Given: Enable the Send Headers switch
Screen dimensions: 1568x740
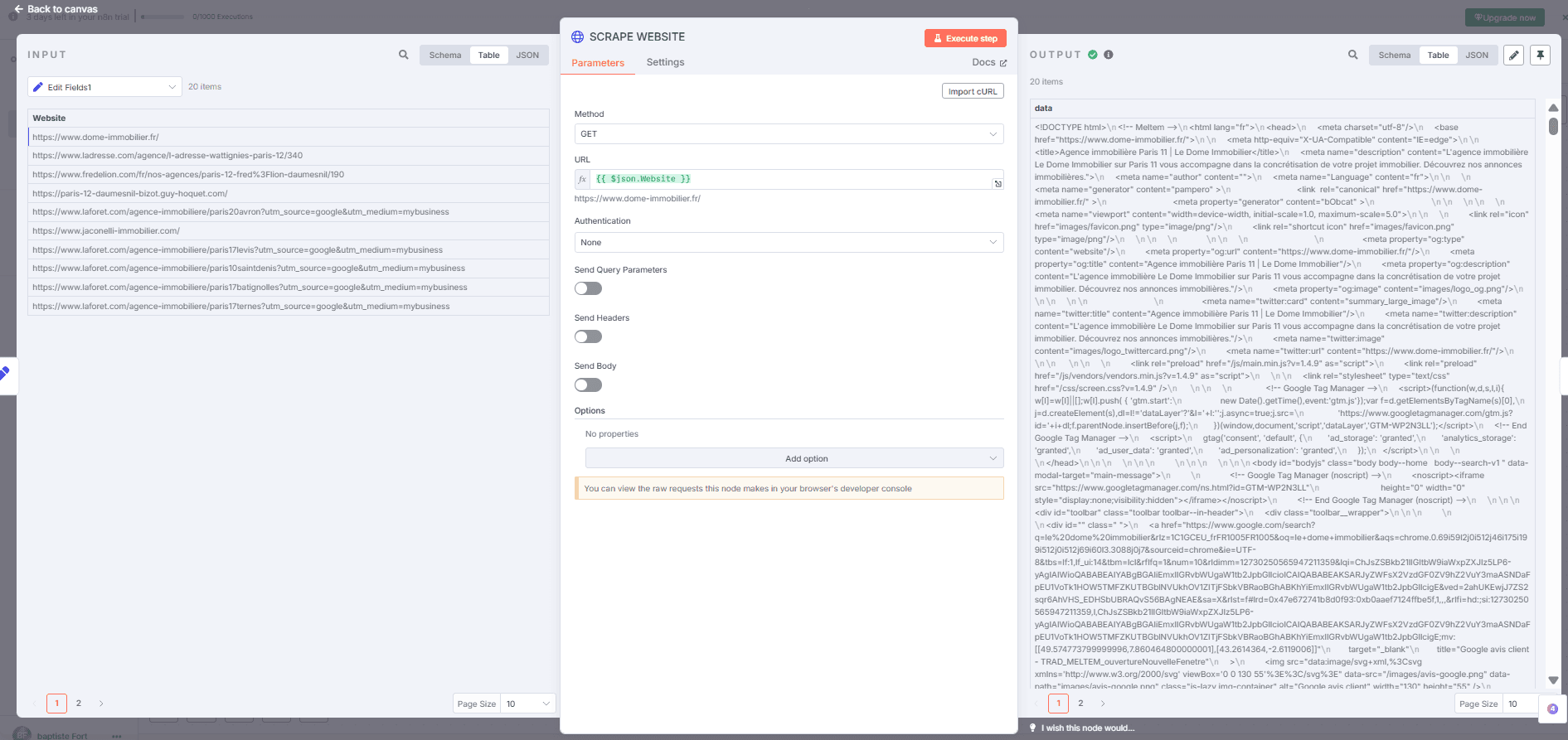Looking at the screenshot, I should click(x=588, y=336).
